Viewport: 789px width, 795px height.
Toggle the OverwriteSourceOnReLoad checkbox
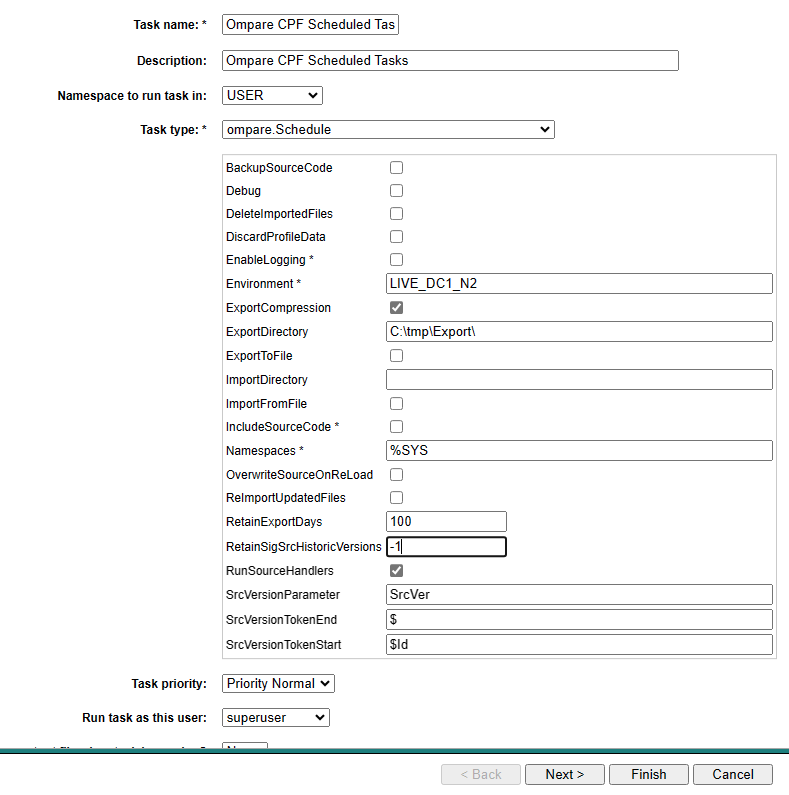pos(397,475)
